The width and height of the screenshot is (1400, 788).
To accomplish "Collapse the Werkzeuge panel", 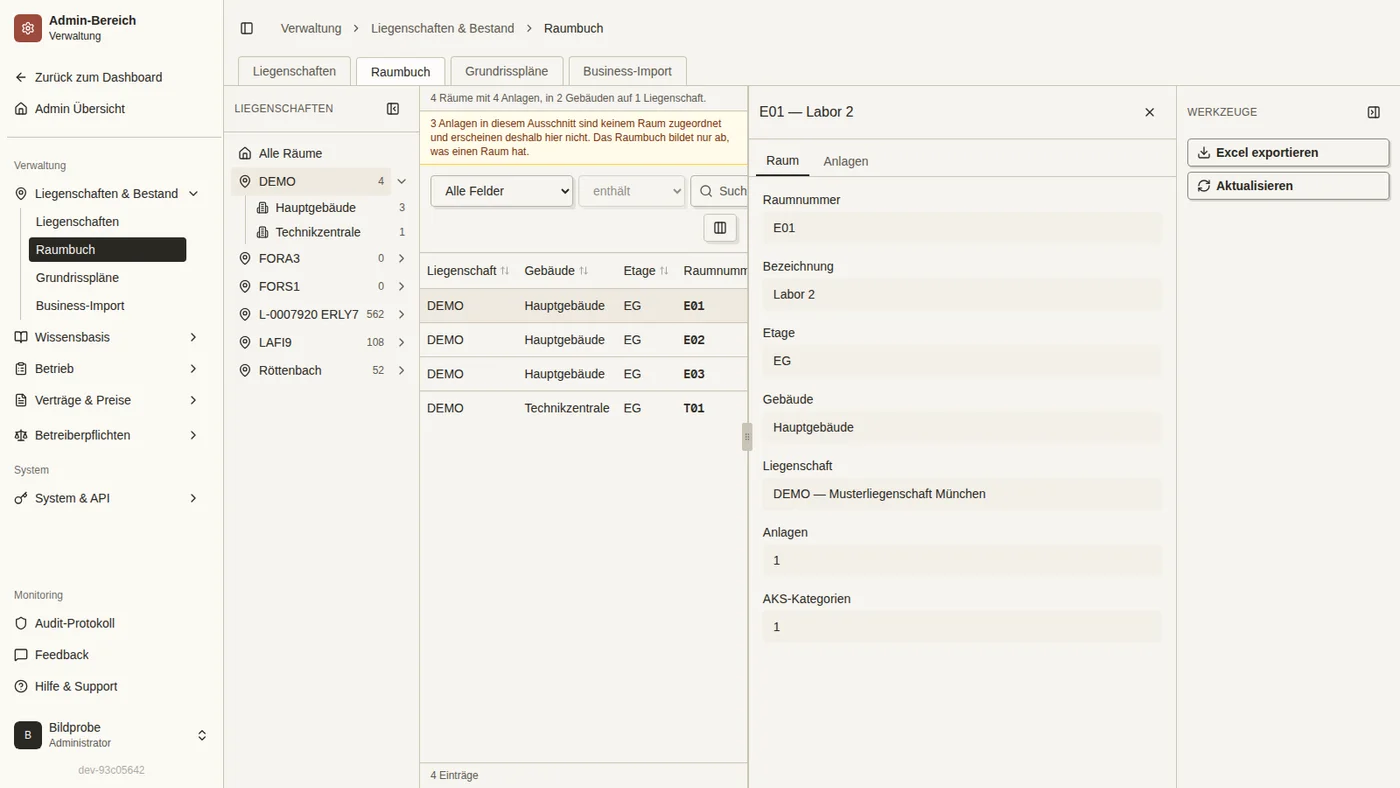I will click(1373, 112).
